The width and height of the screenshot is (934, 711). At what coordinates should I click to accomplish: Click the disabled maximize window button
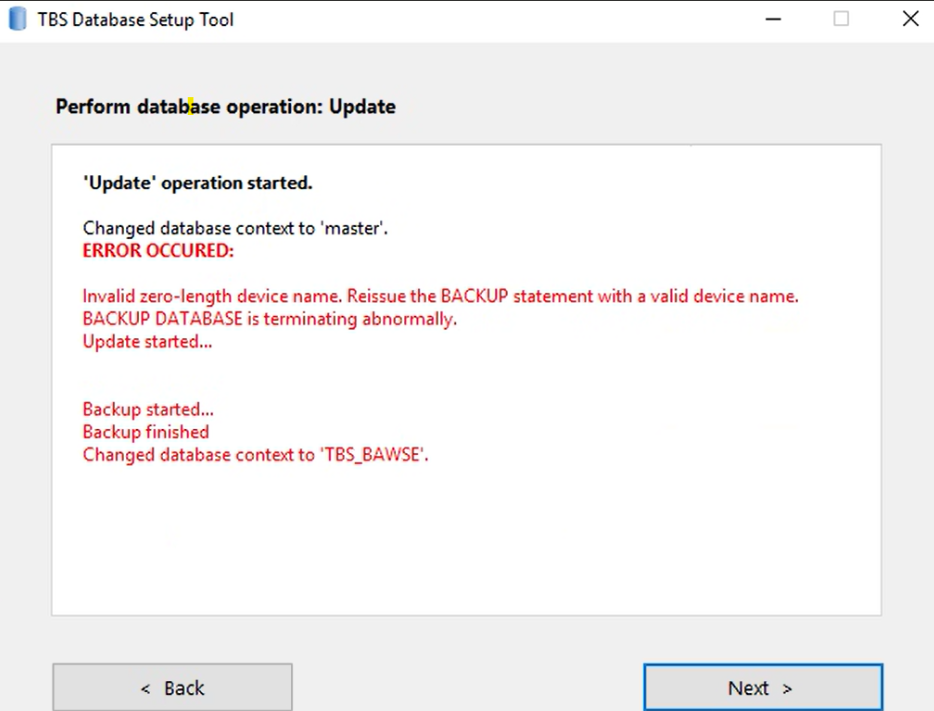click(x=841, y=19)
